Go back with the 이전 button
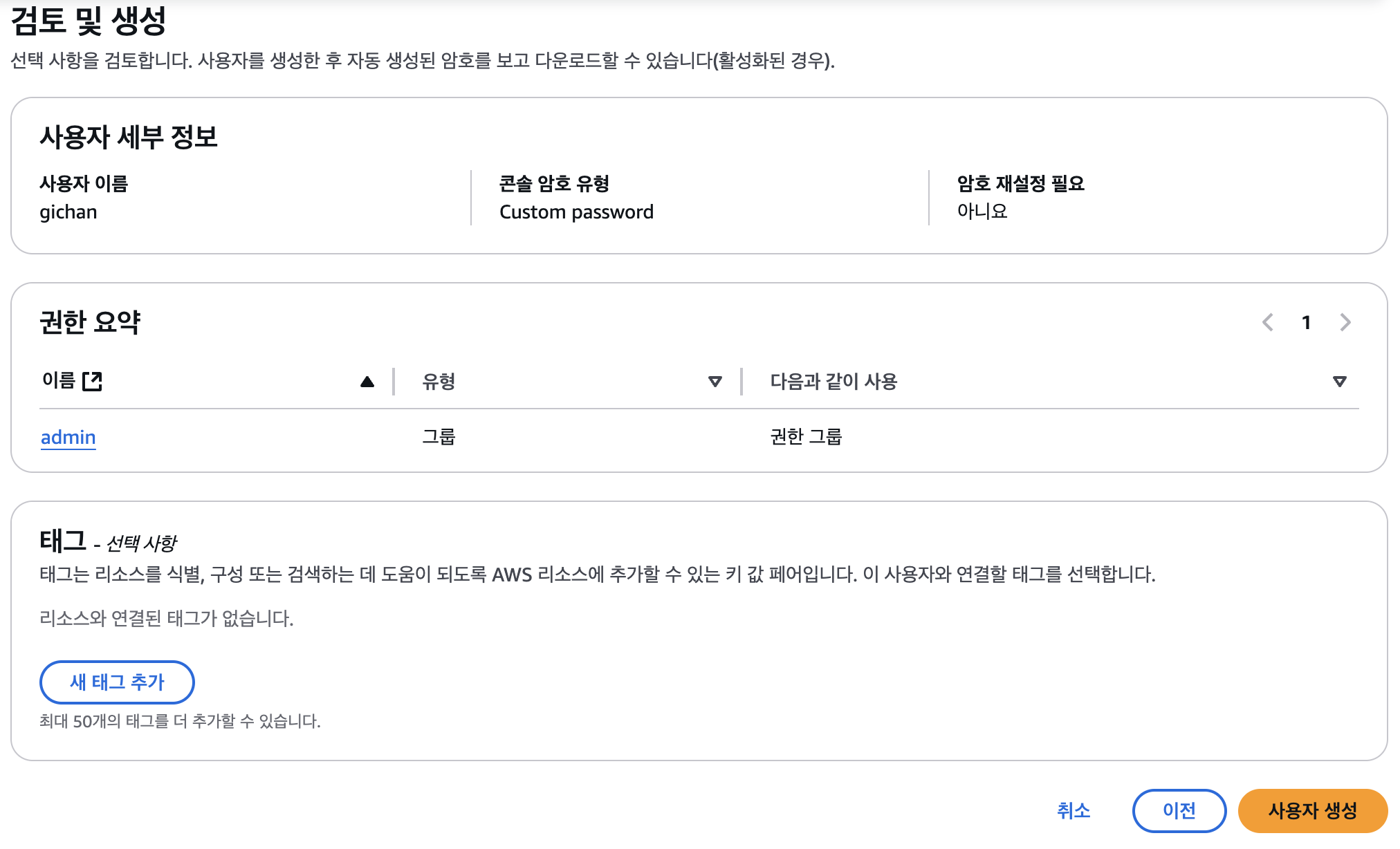The width and height of the screenshot is (1400, 849). coord(1179,810)
